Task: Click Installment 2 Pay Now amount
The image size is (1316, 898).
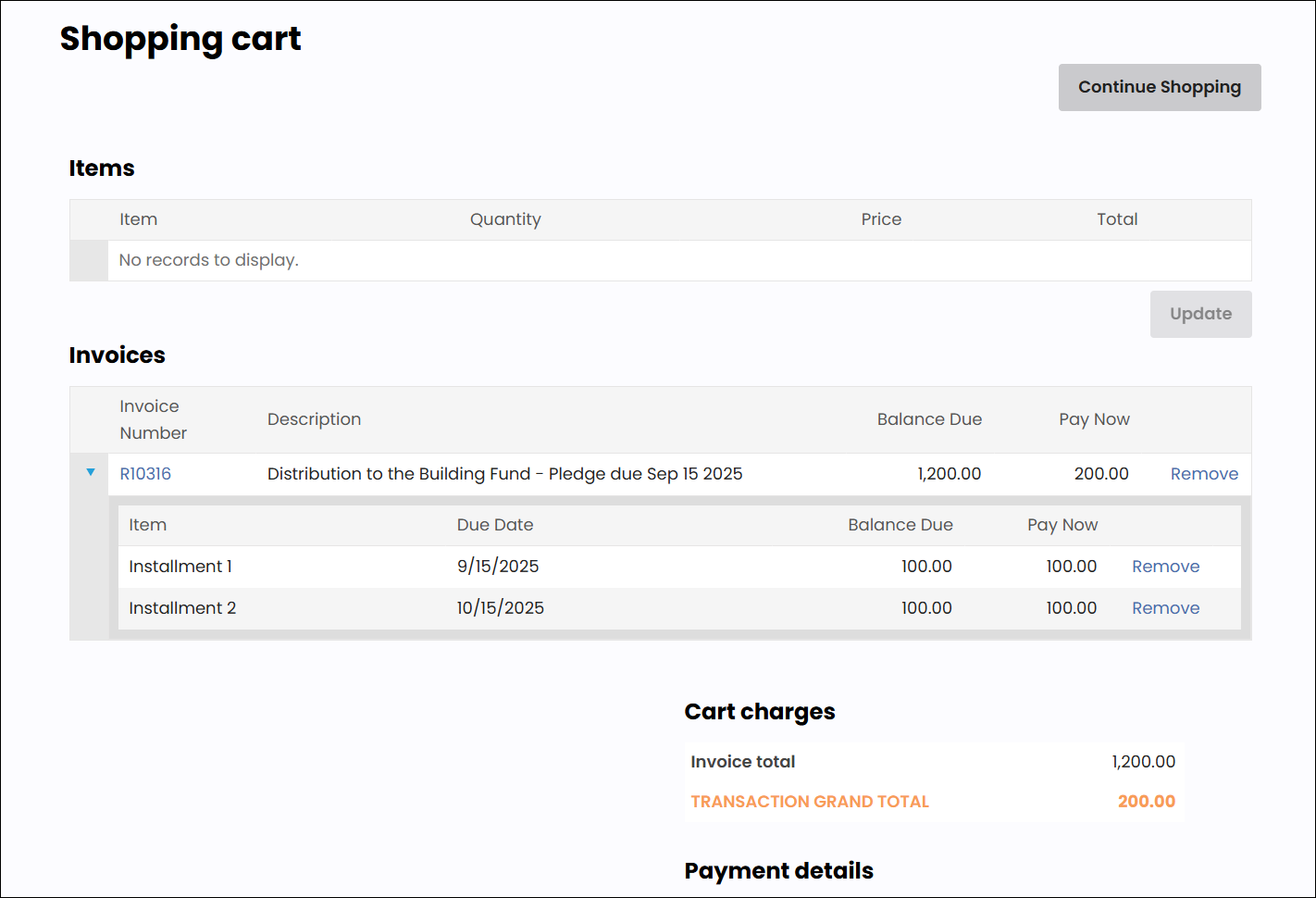Action: [x=1071, y=608]
